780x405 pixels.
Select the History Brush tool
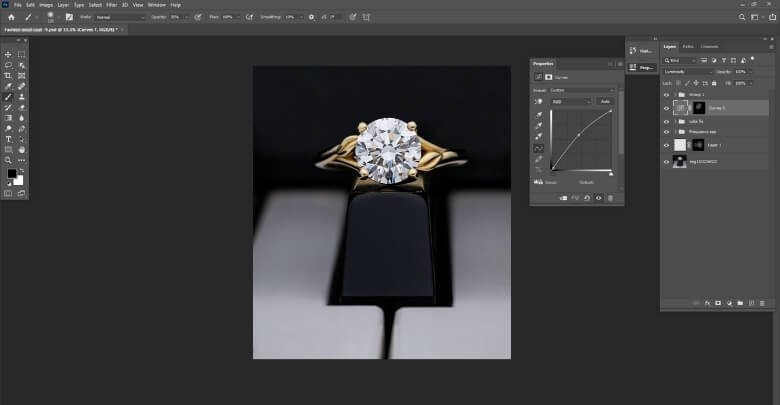8,107
